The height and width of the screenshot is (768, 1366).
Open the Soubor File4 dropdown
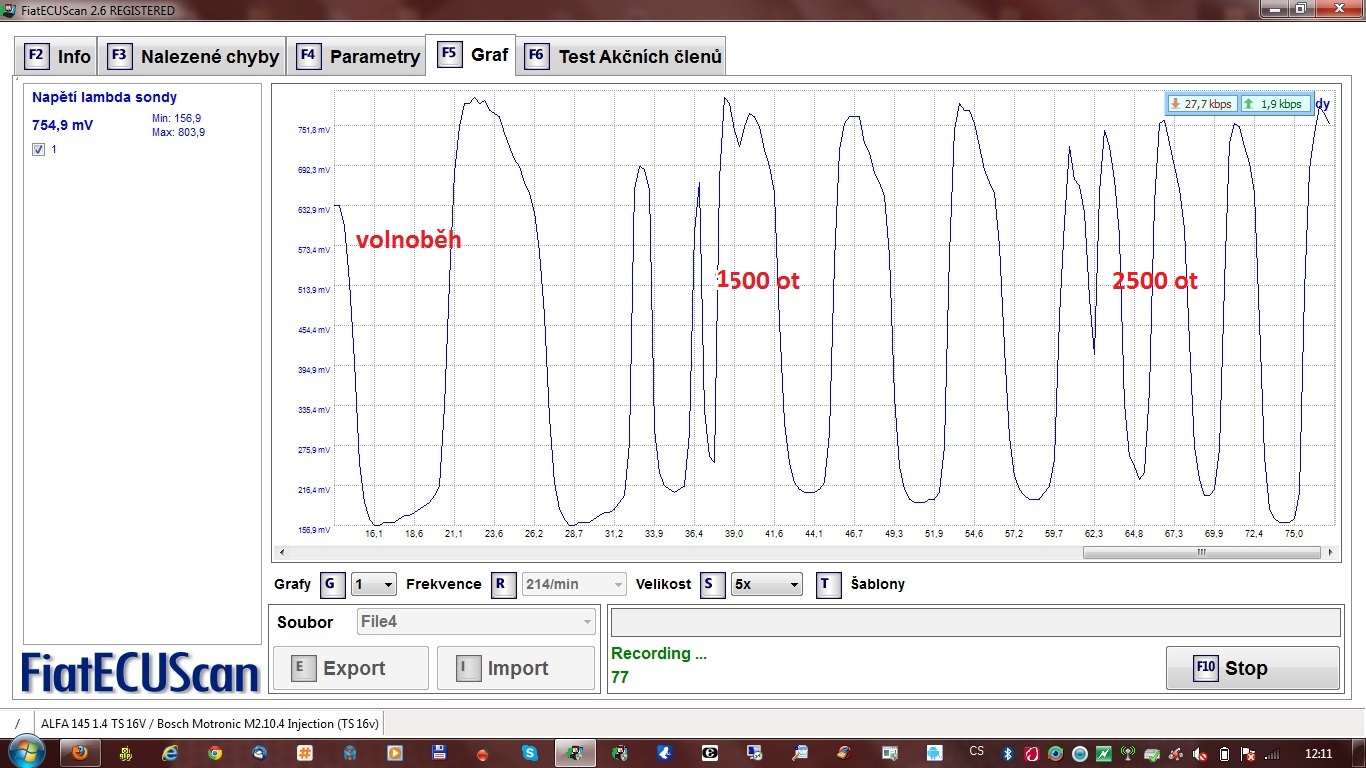point(477,622)
